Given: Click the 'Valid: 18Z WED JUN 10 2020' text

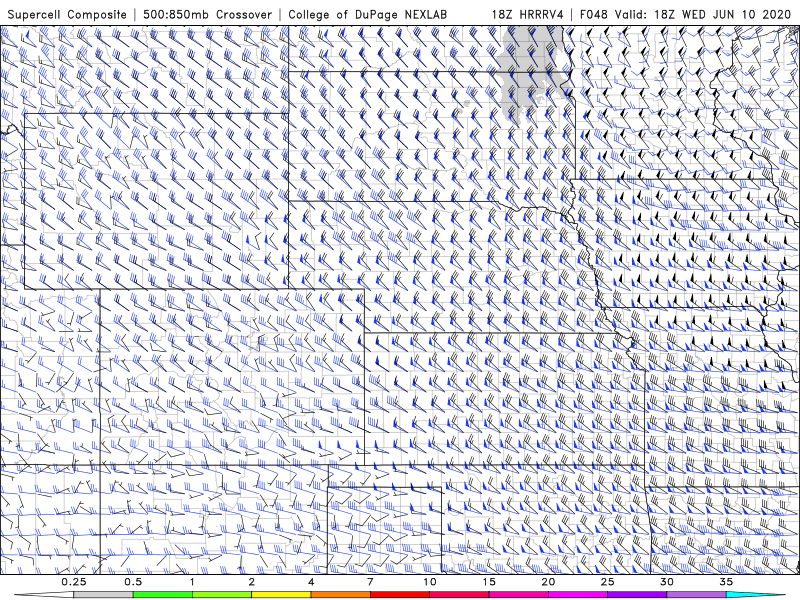Looking at the screenshot, I should (x=703, y=14).
